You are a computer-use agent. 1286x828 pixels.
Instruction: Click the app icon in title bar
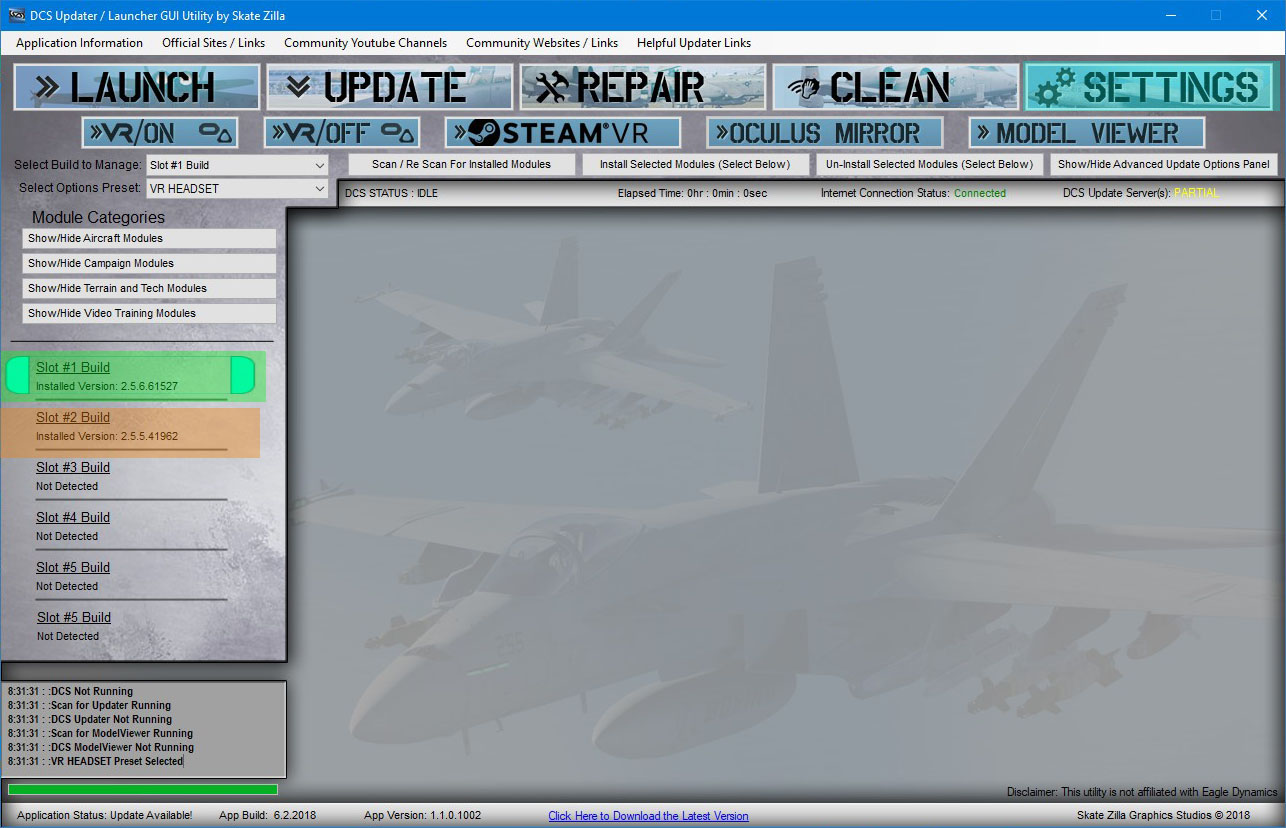click(x=15, y=15)
